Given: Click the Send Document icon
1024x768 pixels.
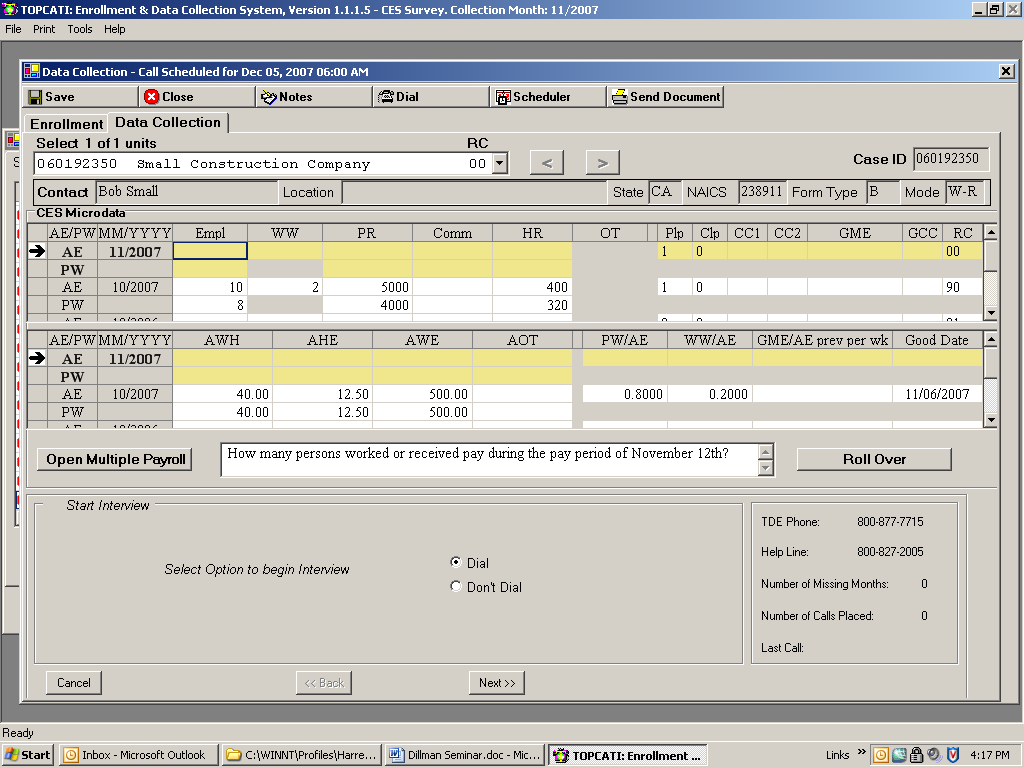Looking at the screenshot, I should coord(620,97).
